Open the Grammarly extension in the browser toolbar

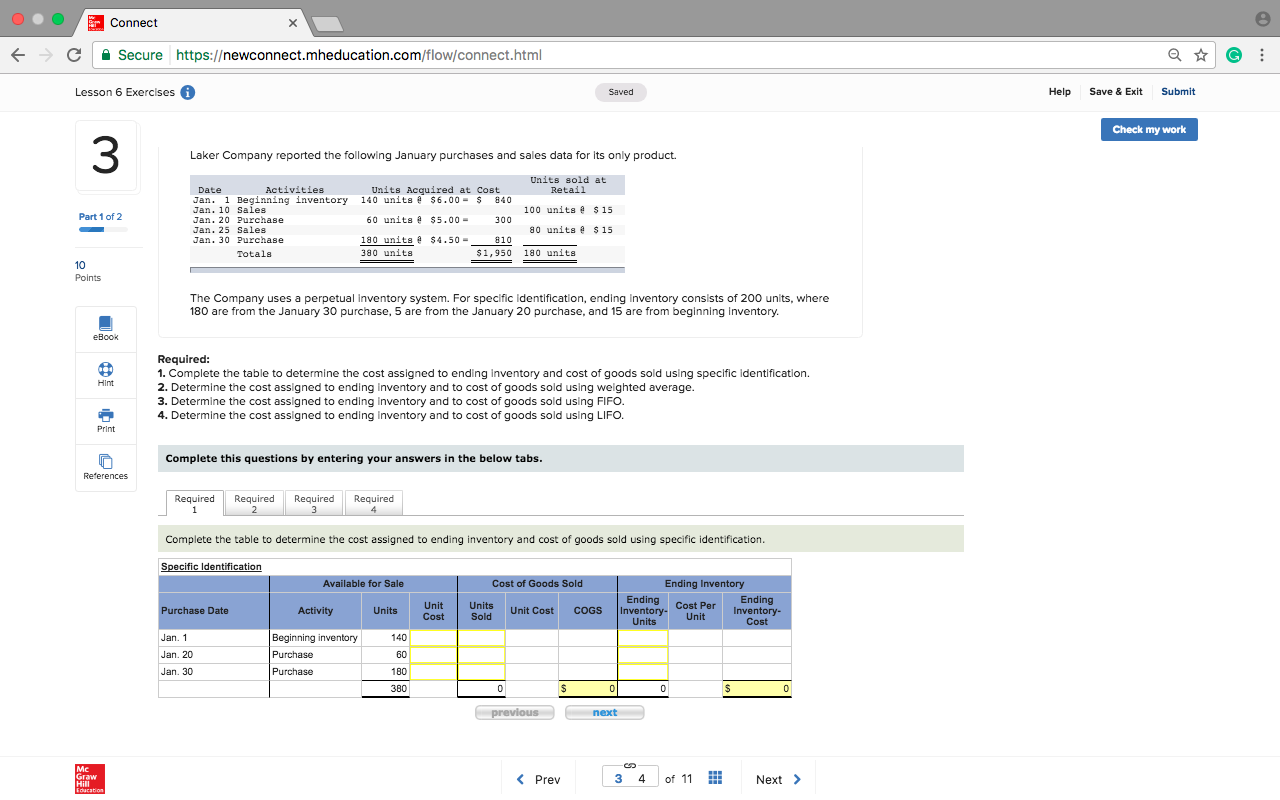click(x=1234, y=55)
